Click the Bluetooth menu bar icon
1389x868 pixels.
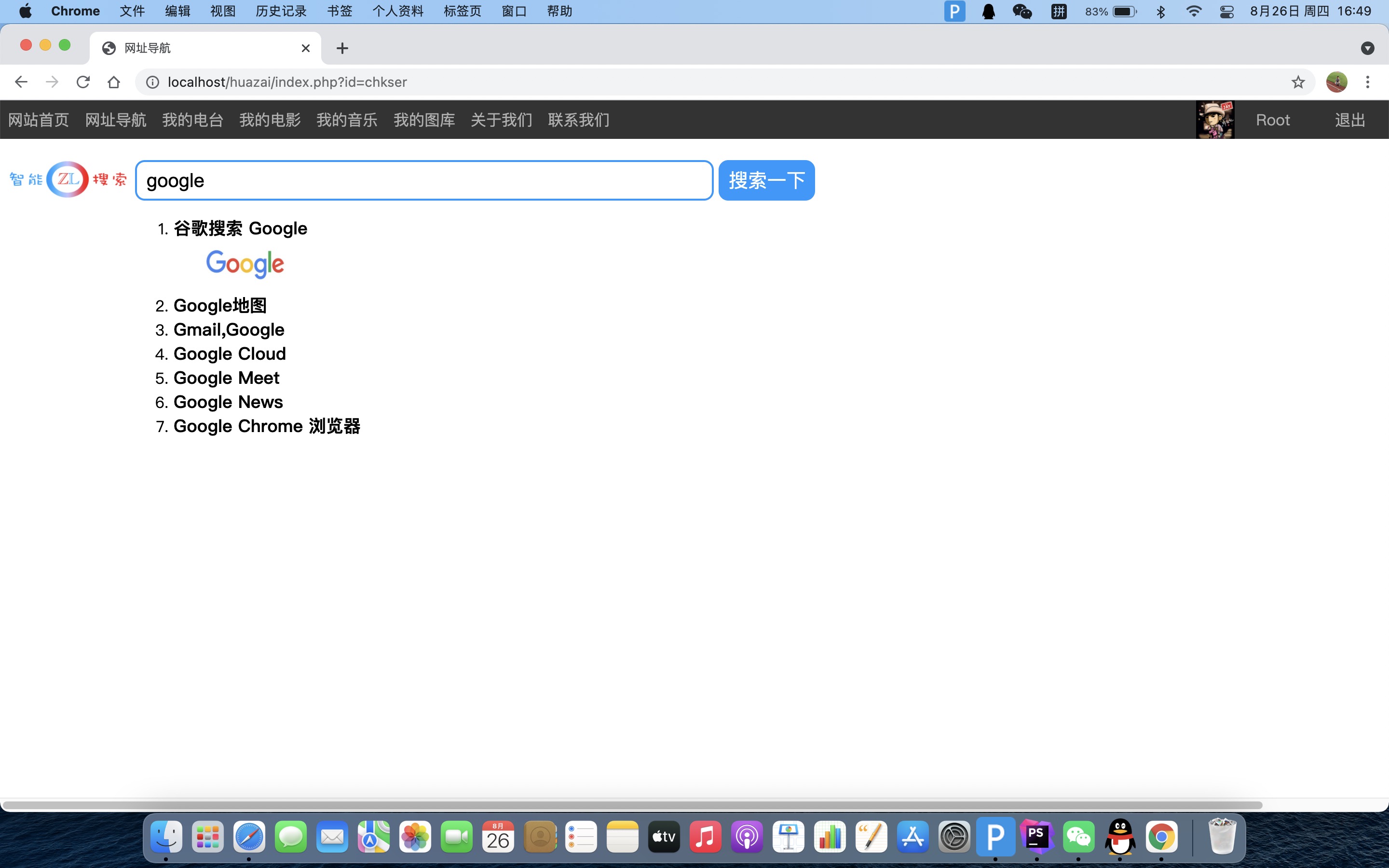click(x=1160, y=12)
